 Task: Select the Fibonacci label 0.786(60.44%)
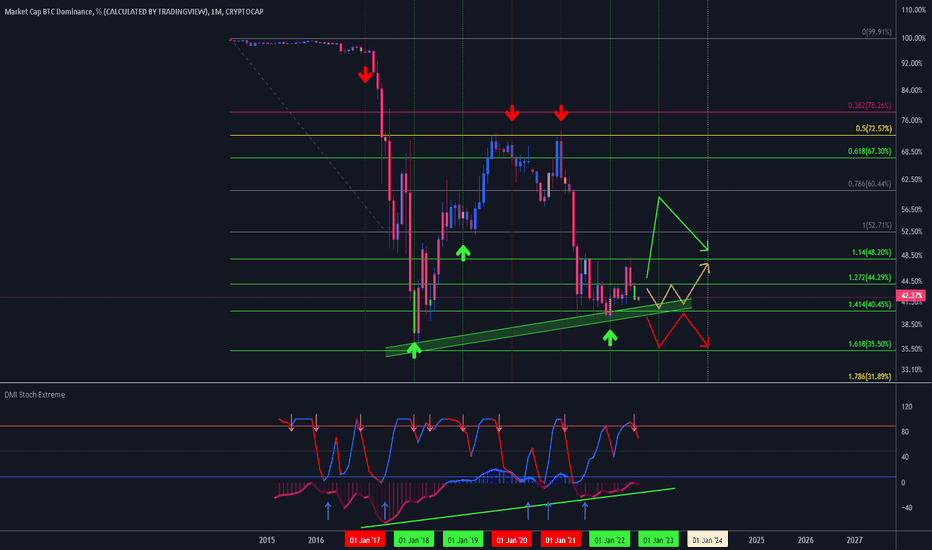coord(870,184)
